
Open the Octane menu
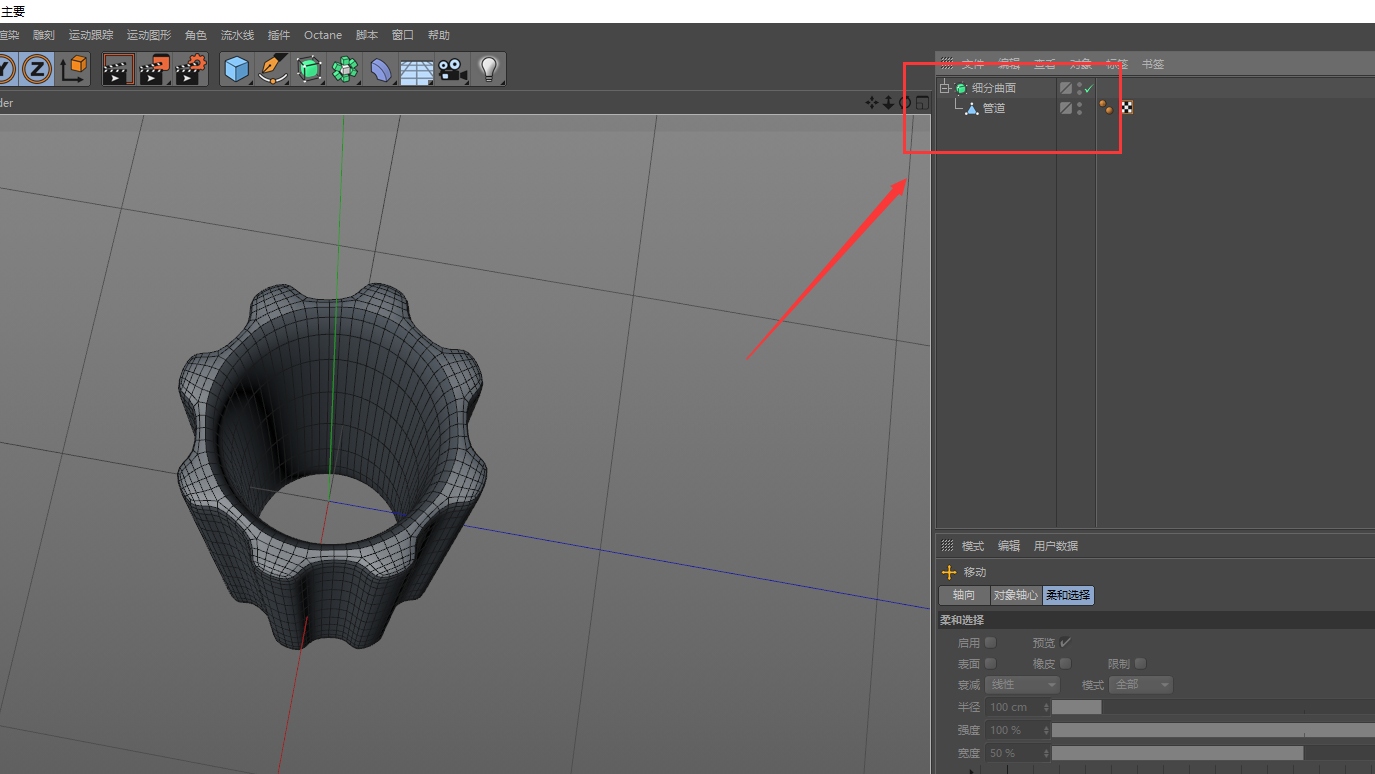tap(323, 35)
